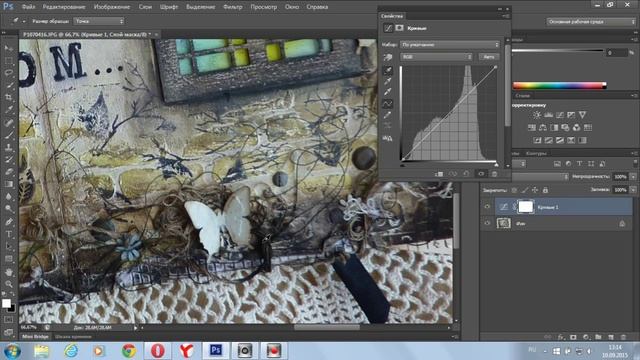The height and width of the screenshot is (360, 640).
Task: Toggle lock position in Layers panel
Action: tap(535, 190)
